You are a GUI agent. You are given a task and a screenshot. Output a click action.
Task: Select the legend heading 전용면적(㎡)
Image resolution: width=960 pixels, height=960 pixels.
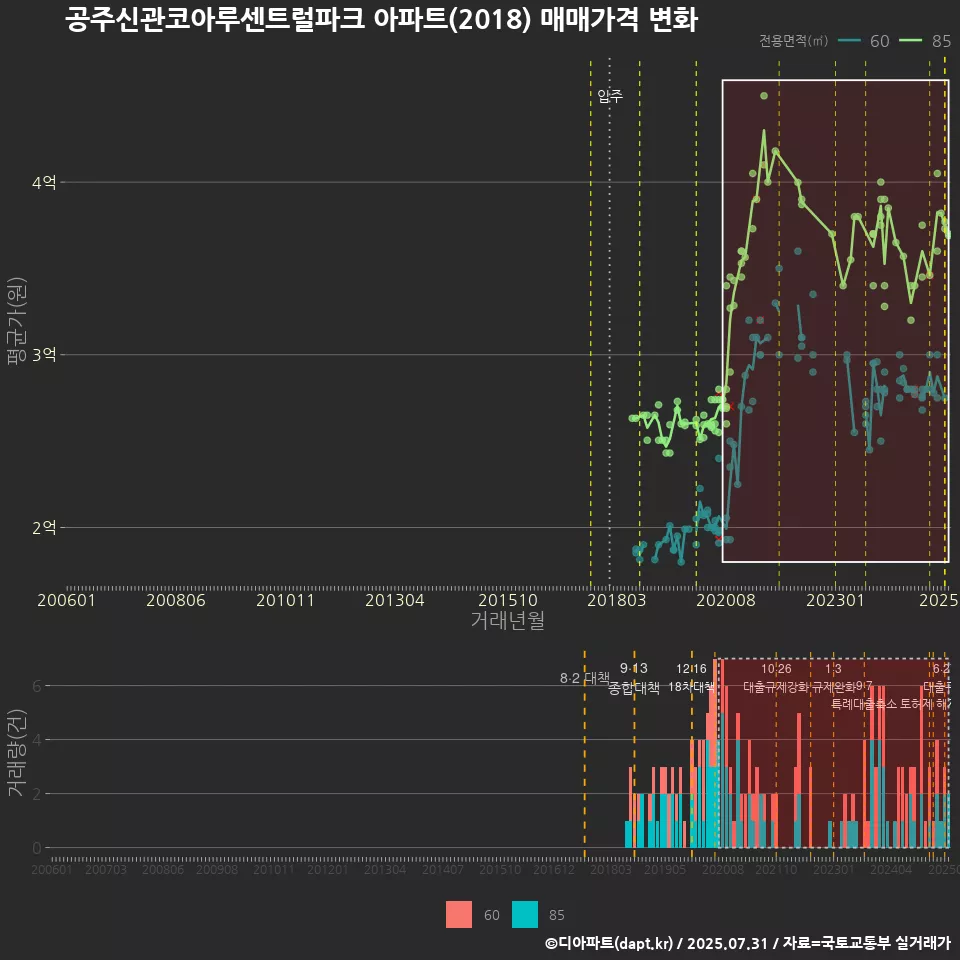click(793, 41)
